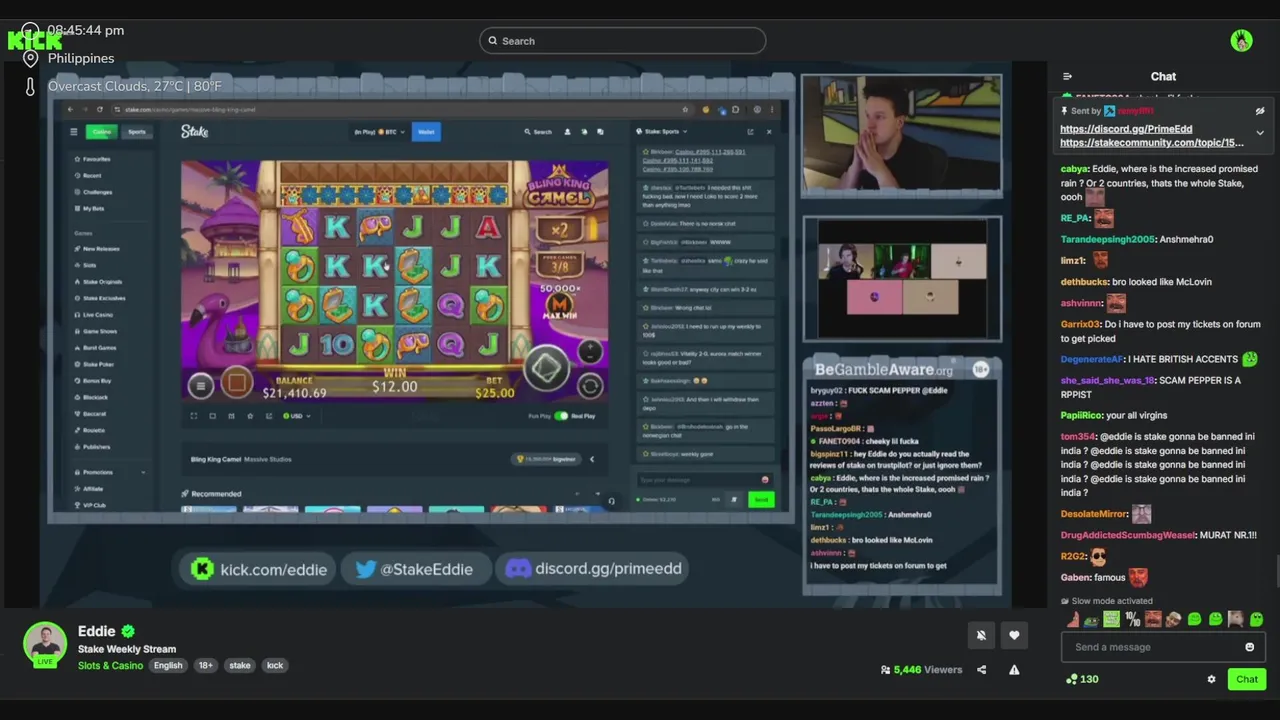Open Eddie's LIVE profile avatar

(45, 645)
